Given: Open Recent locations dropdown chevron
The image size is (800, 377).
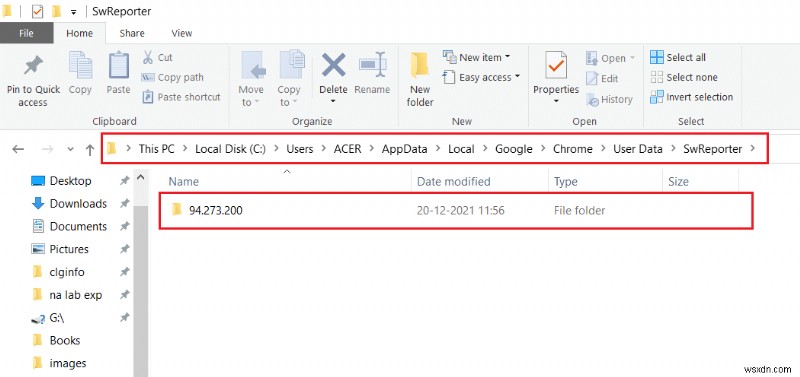Looking at the screenshot, I should tap(71, 149).
